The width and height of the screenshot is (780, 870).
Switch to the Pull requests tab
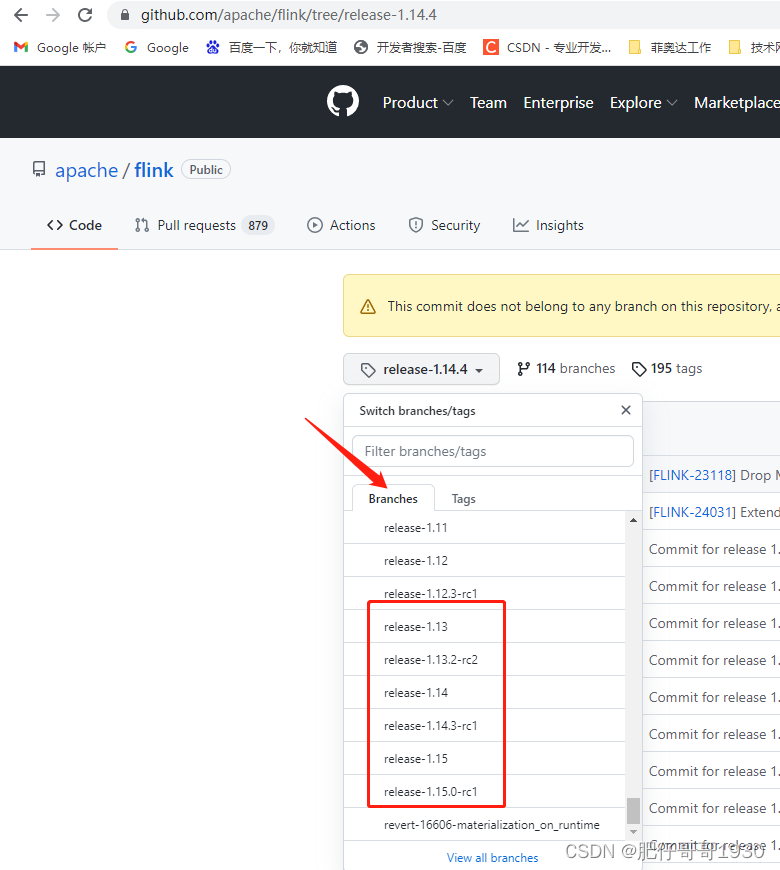[204, 225]
